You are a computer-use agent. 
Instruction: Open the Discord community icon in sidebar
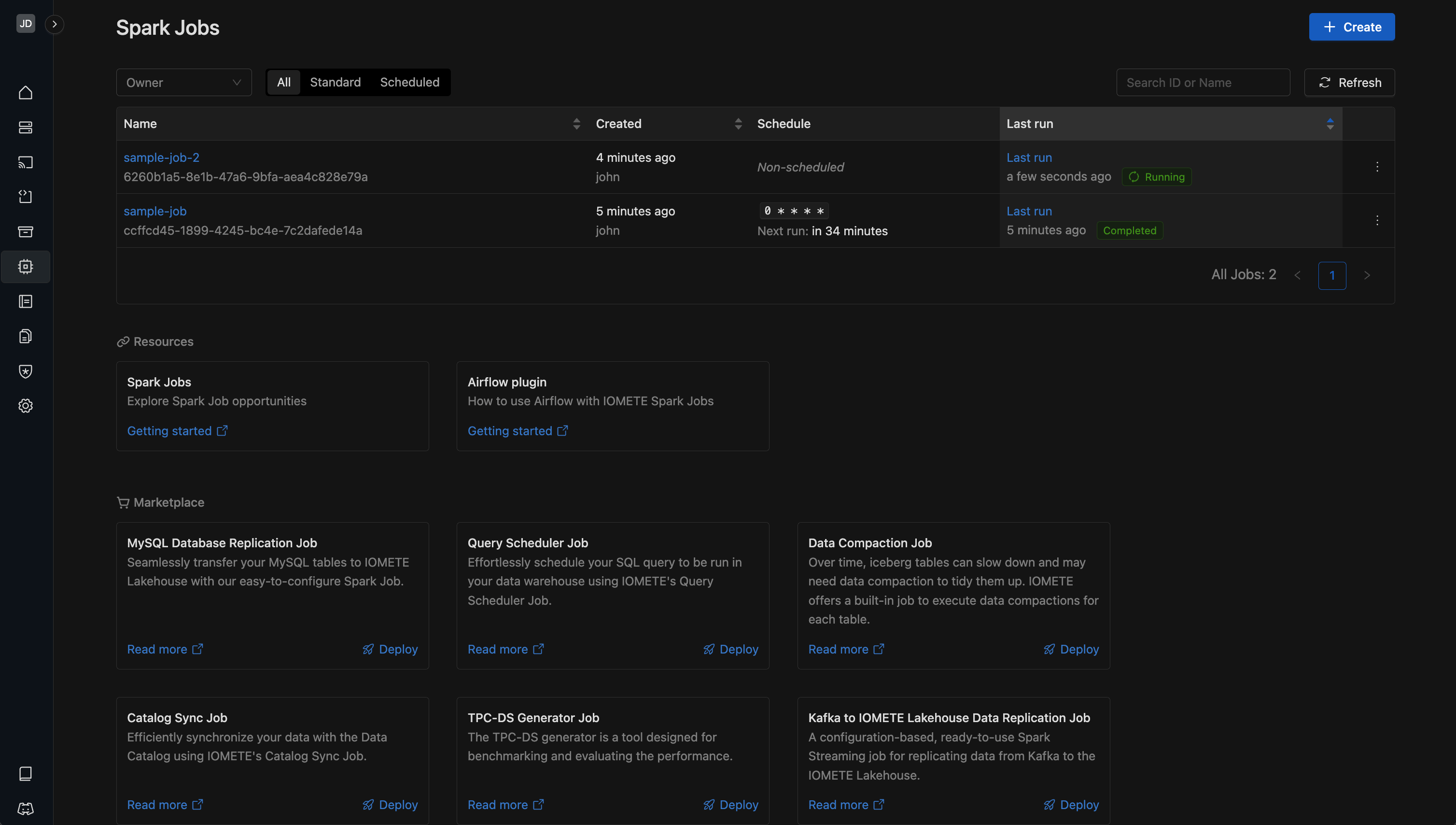(x=26, y=809)
